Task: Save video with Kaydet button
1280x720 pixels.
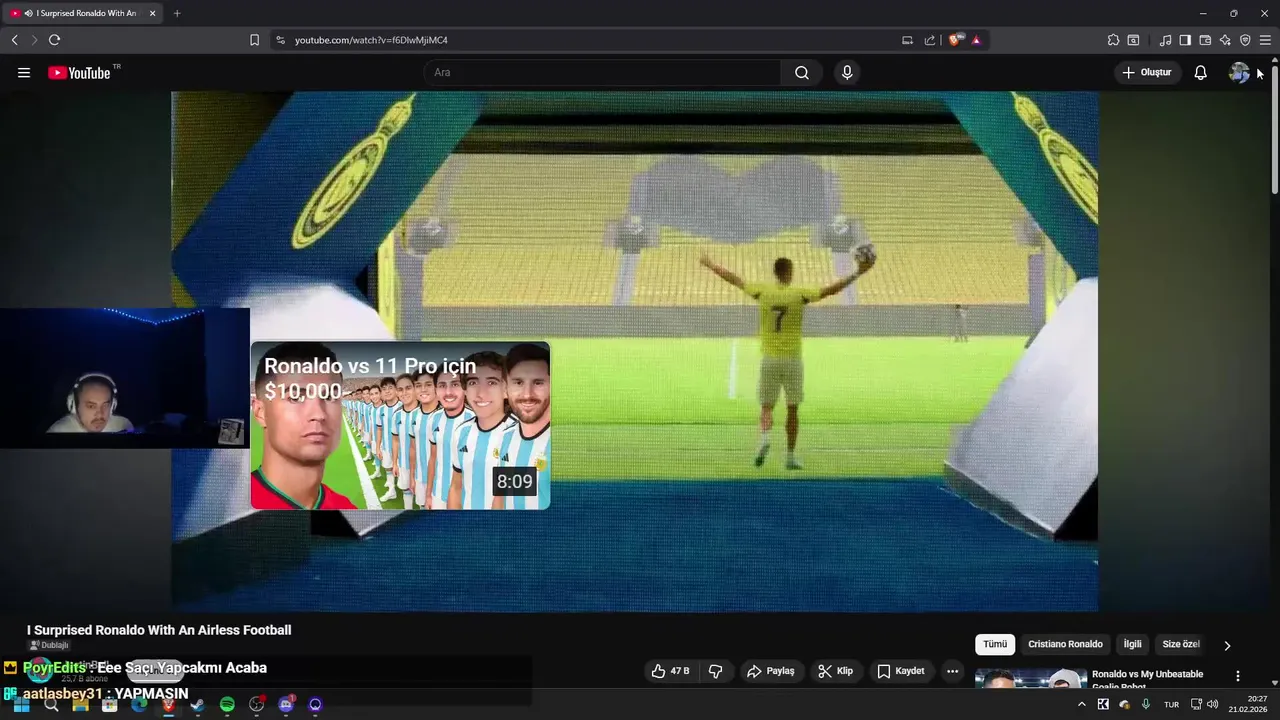Action: coord(901,671)
